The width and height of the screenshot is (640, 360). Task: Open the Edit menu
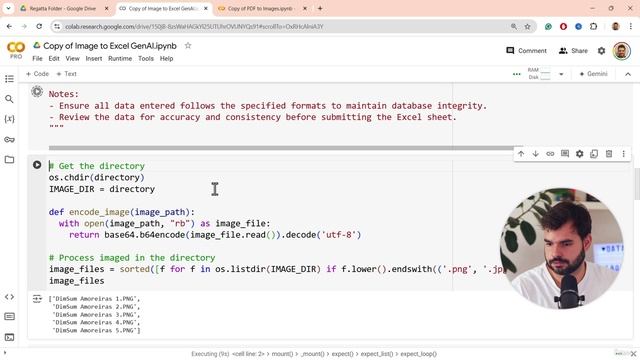coord(54,58)
